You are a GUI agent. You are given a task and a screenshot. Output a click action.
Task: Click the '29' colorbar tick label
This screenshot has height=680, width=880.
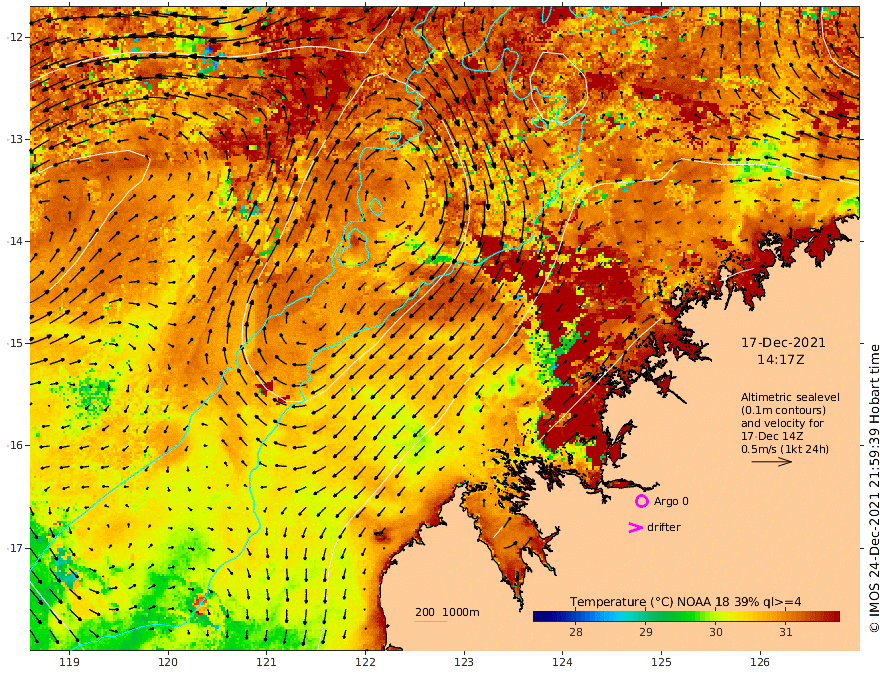[646, 632]
